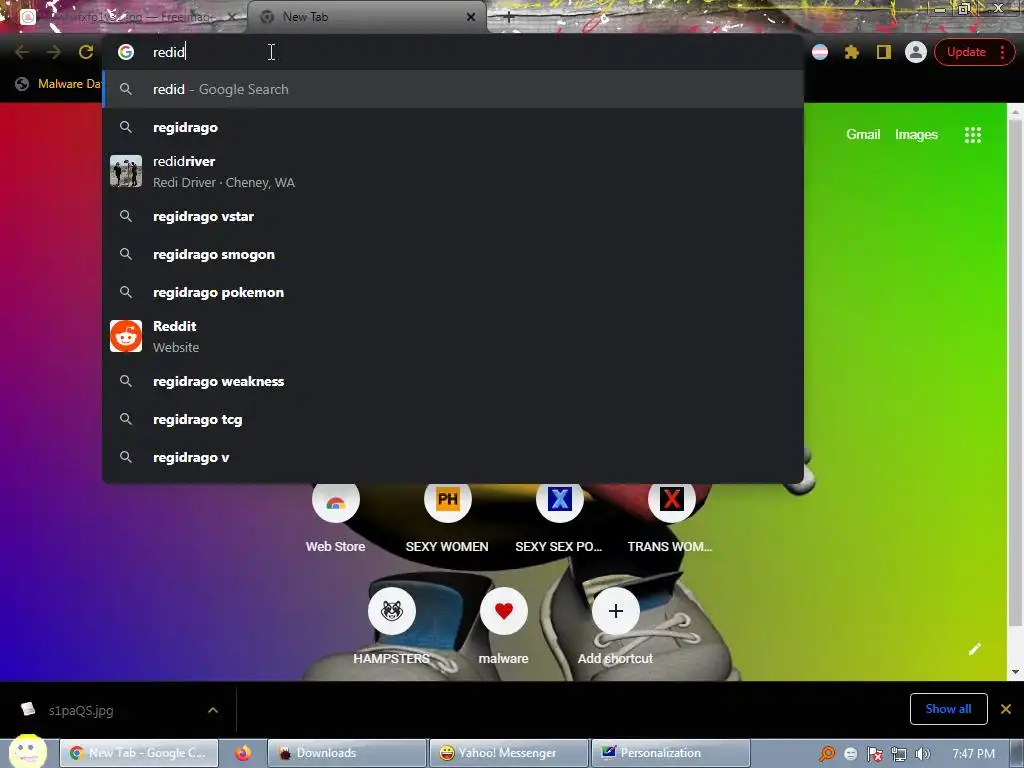1024x768 pixels.
Task: Click the 7:47 PM clock
Action: pos(973,754)
